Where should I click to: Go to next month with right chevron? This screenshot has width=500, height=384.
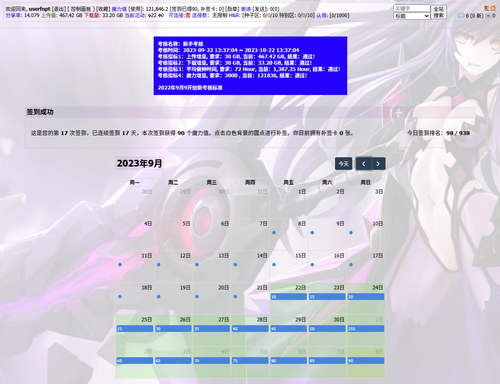tap(378, 164)
